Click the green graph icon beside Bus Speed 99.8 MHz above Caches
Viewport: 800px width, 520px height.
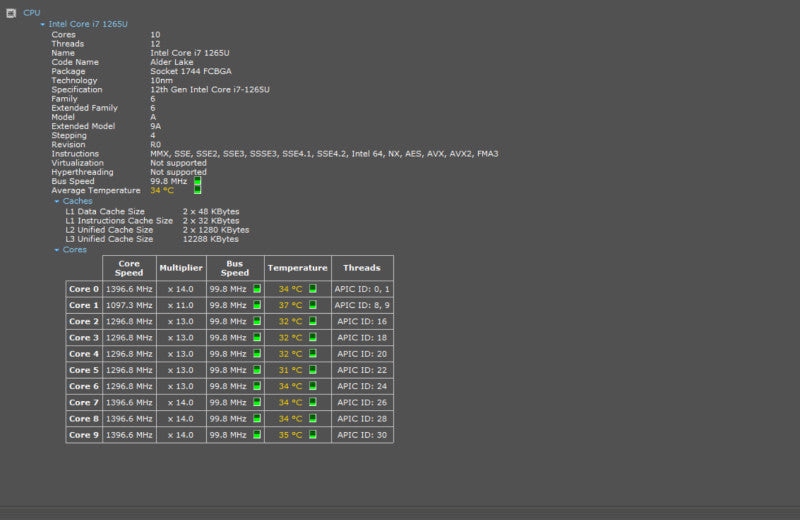click(197, 181)
